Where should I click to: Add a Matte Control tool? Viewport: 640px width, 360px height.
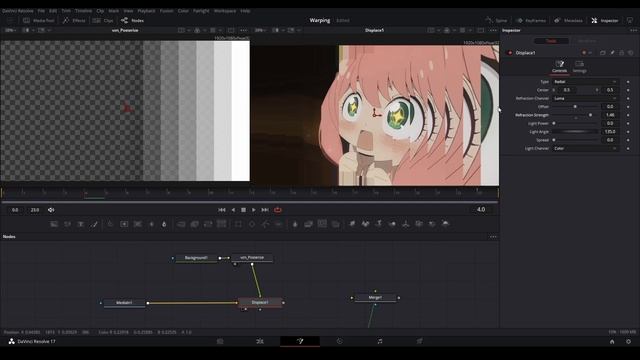(208, 224)
